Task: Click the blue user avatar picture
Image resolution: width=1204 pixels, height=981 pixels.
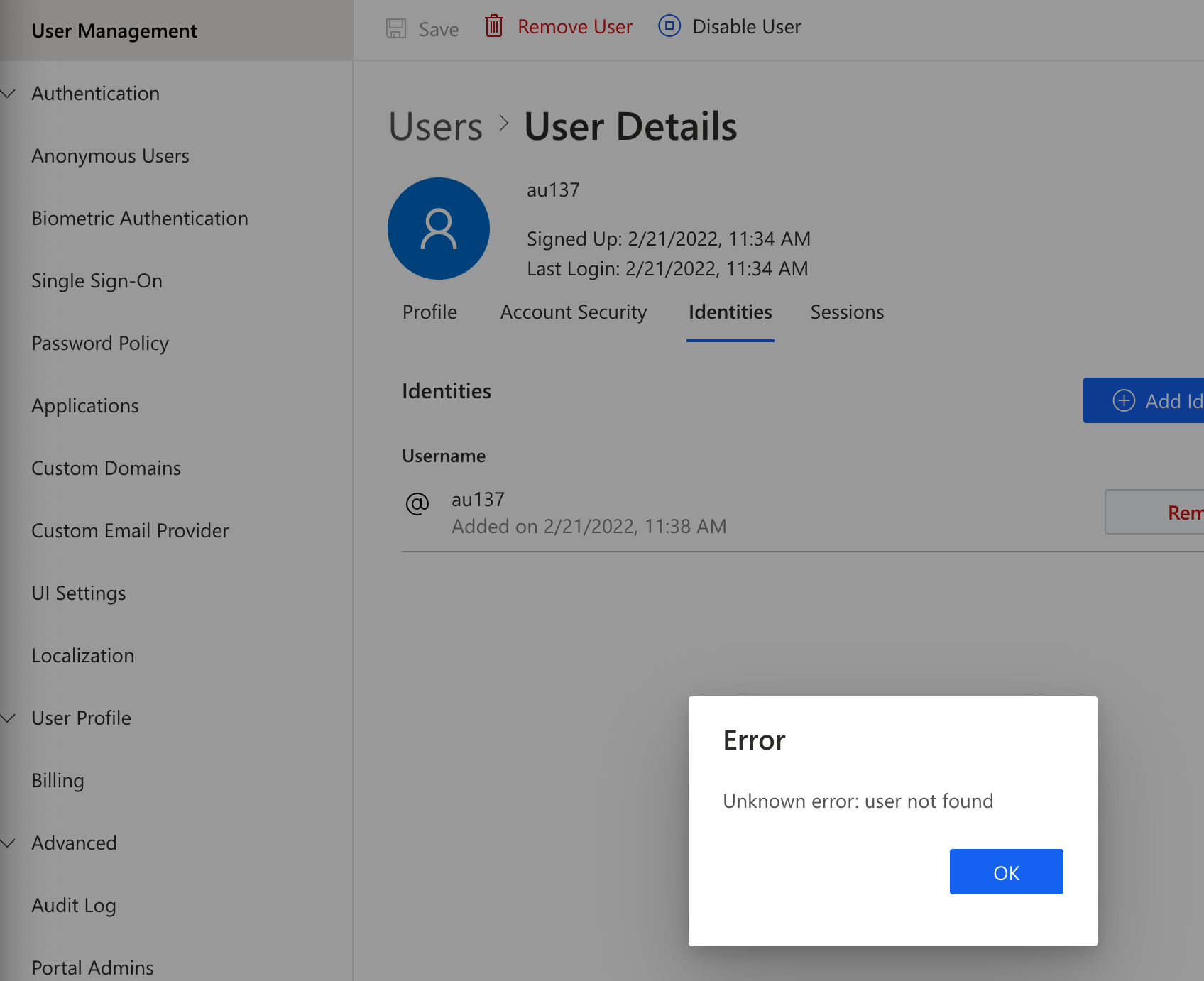Action: (439, 229)
